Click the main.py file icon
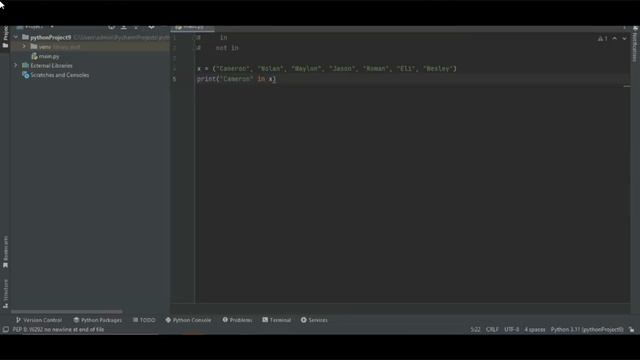The image size is (640, 360). [x=34, y=56]
